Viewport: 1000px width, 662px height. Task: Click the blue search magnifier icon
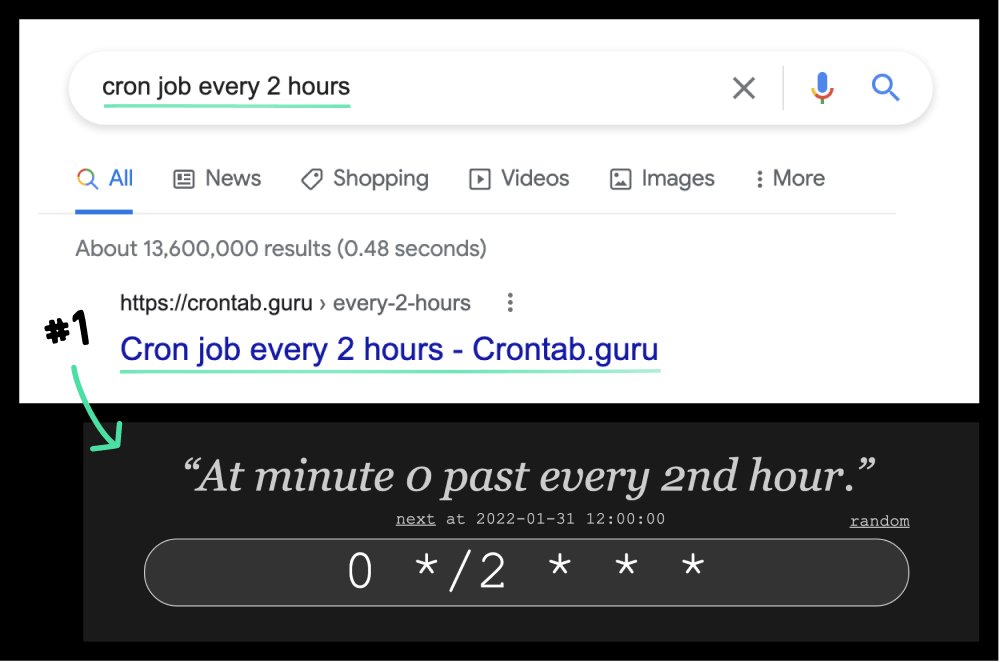click(885, 88)
